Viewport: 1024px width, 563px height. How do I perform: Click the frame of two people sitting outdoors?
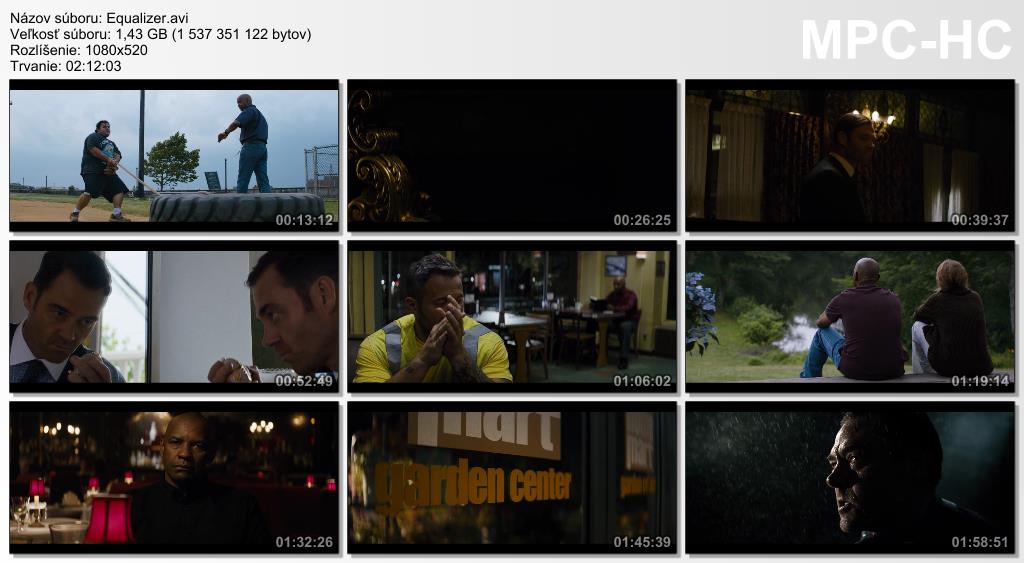pos(850,316)
